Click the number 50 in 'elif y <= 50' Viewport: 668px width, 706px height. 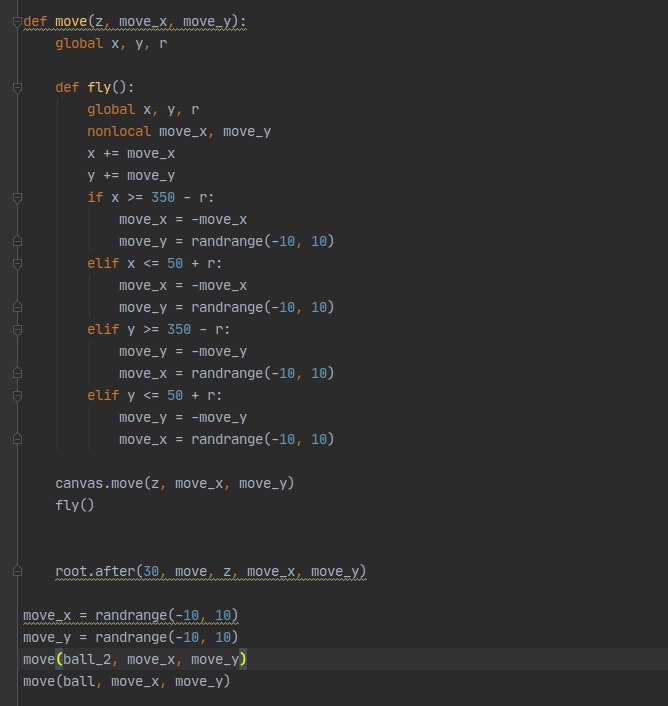click(x=175, y=395)
